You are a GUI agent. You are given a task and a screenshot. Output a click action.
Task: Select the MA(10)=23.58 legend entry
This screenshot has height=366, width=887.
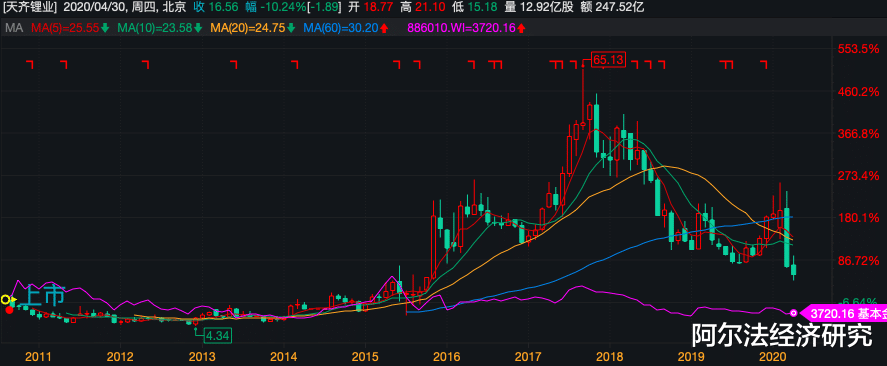pos(156,28)
